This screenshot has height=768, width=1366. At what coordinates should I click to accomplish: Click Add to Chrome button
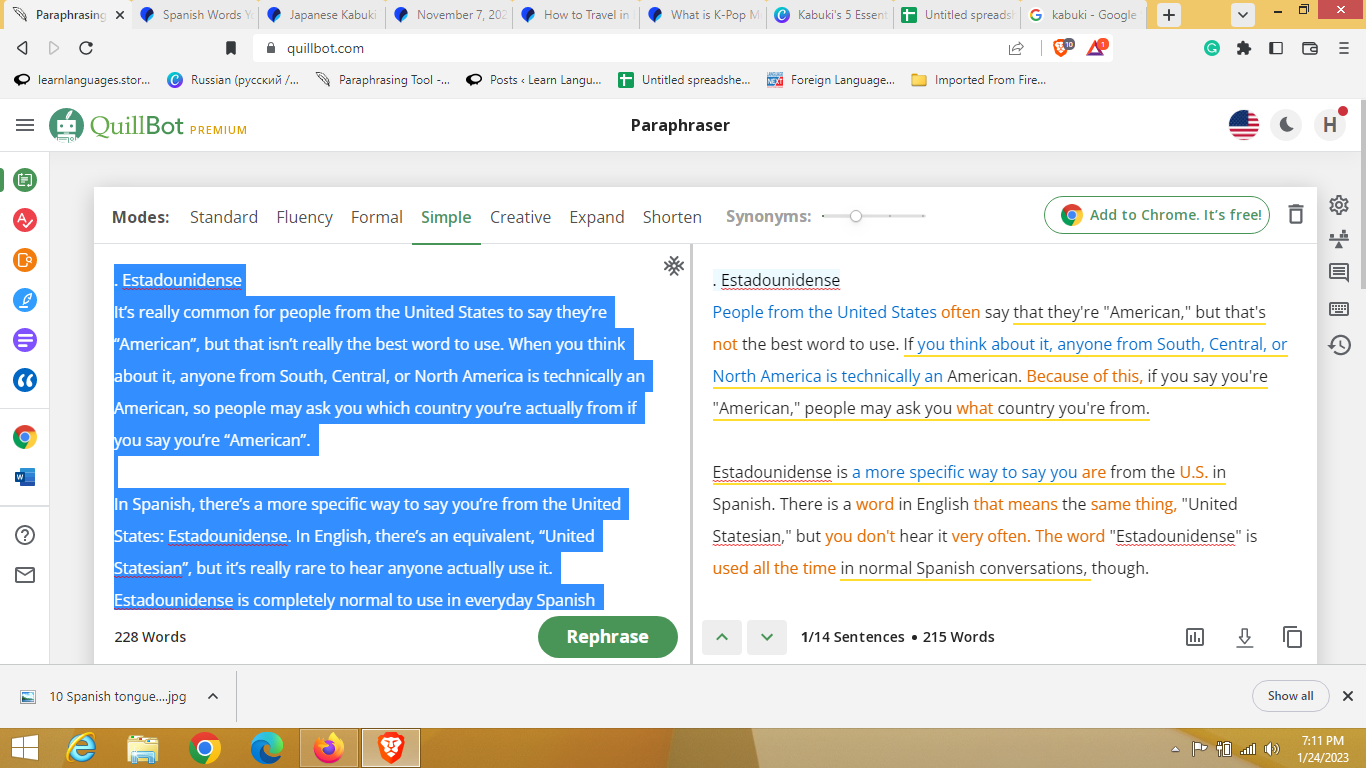[x=1157, y=215]
